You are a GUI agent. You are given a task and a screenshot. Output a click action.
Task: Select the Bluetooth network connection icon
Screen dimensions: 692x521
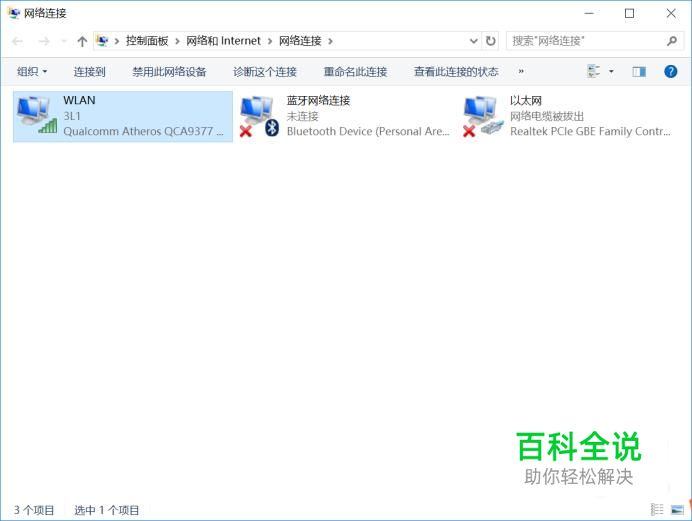click(260, 116)
